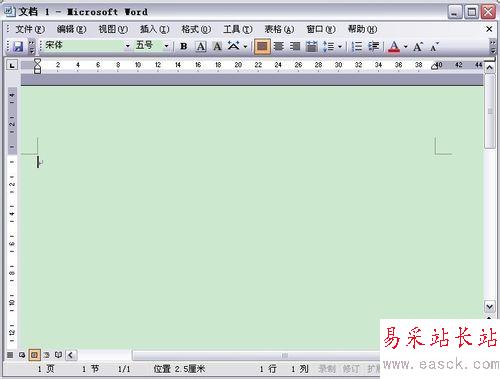Grow the font size icon

pos(418,46)
